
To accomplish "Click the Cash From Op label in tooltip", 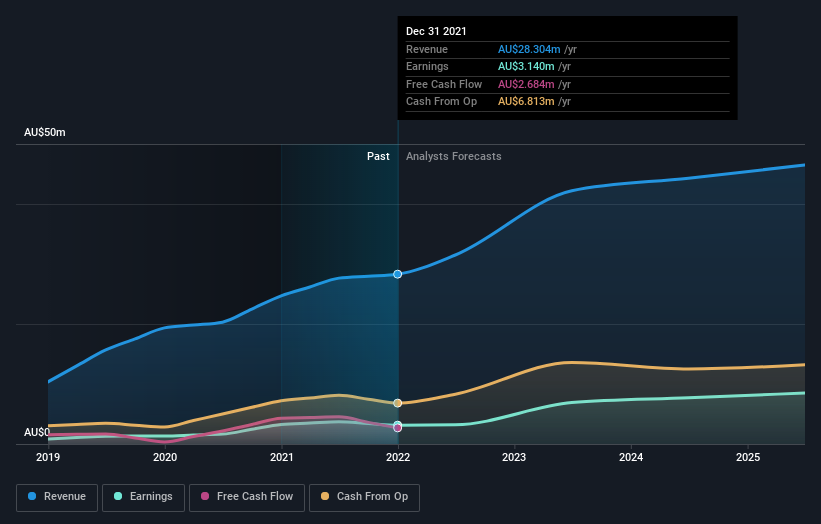I will point(441,102).
